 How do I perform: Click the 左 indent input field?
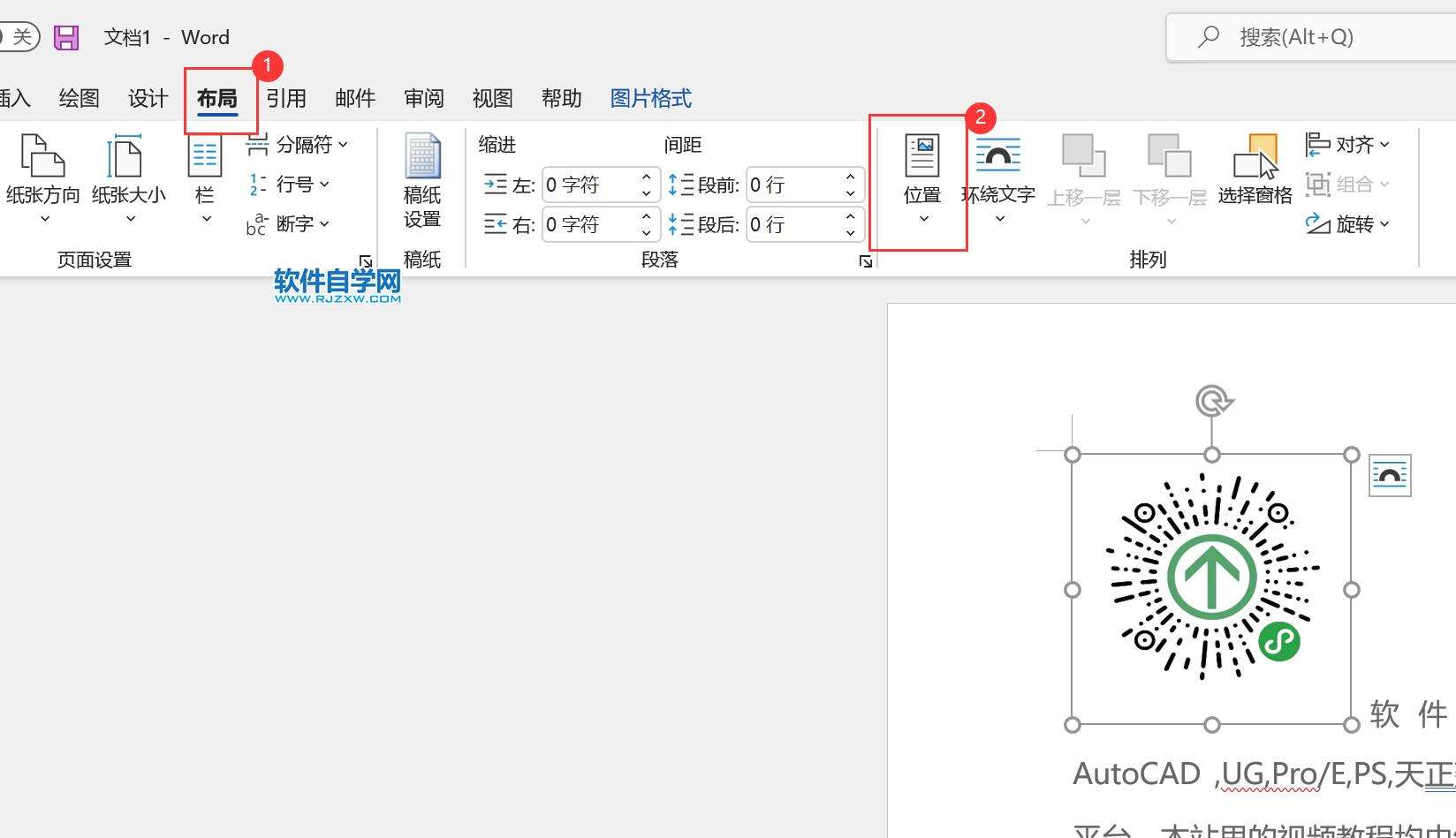[590, 185]
